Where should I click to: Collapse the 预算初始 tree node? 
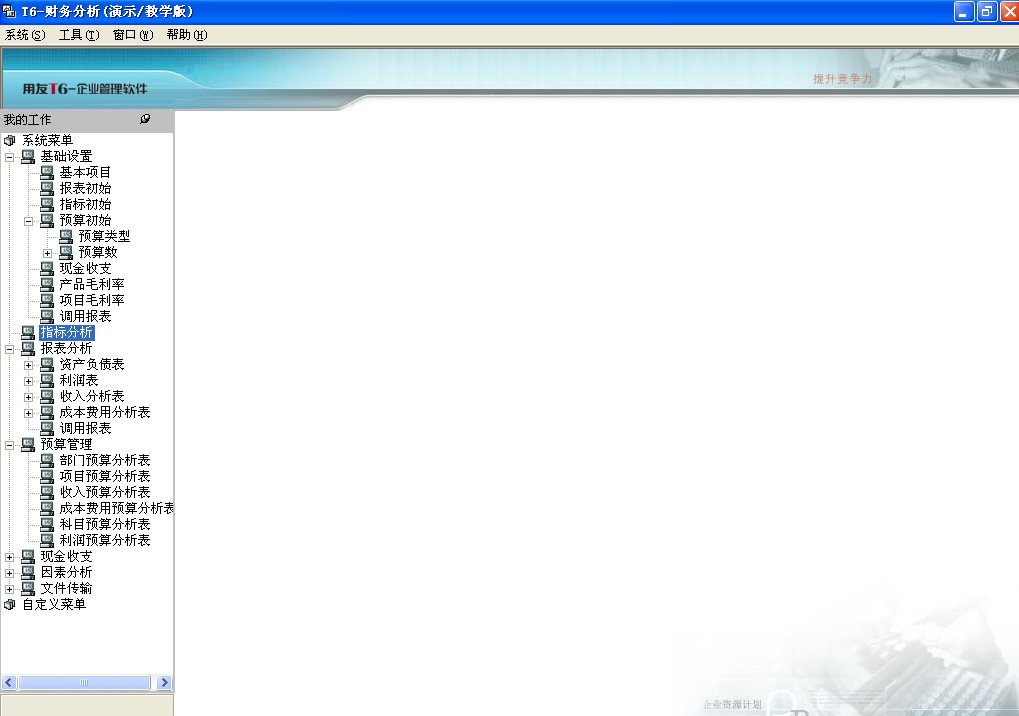[29, 222]
